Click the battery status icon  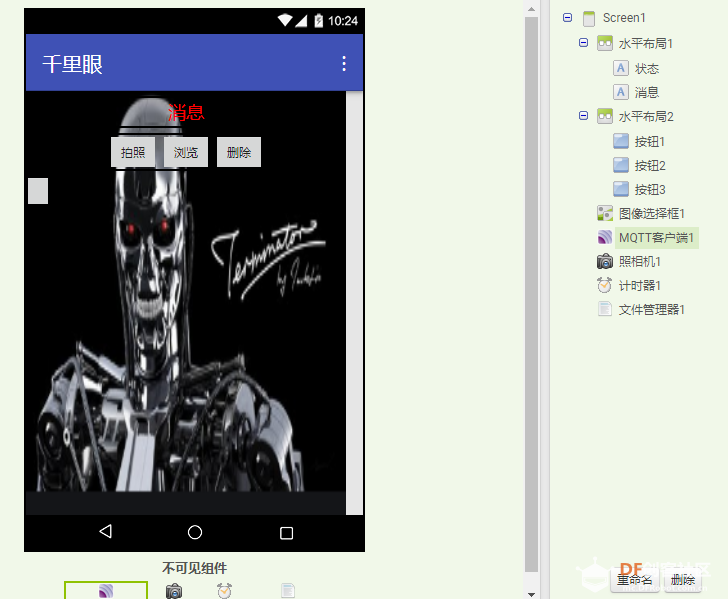(318, 20)
